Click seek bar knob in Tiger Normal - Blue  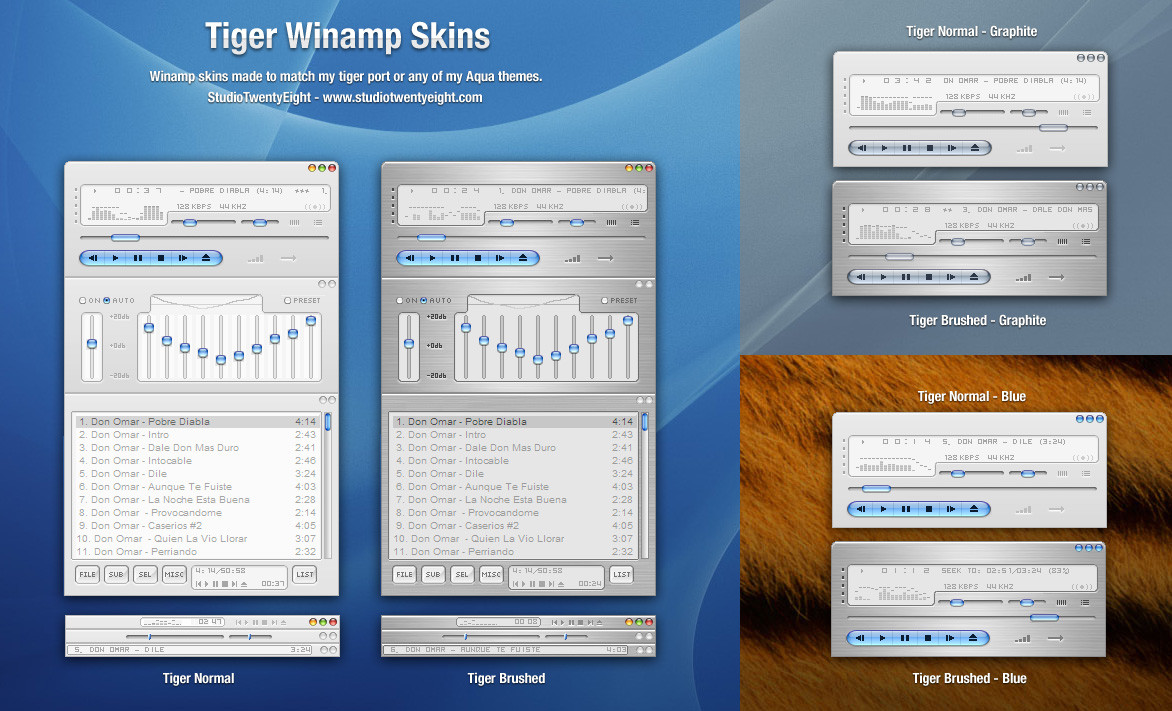(876, 488)
